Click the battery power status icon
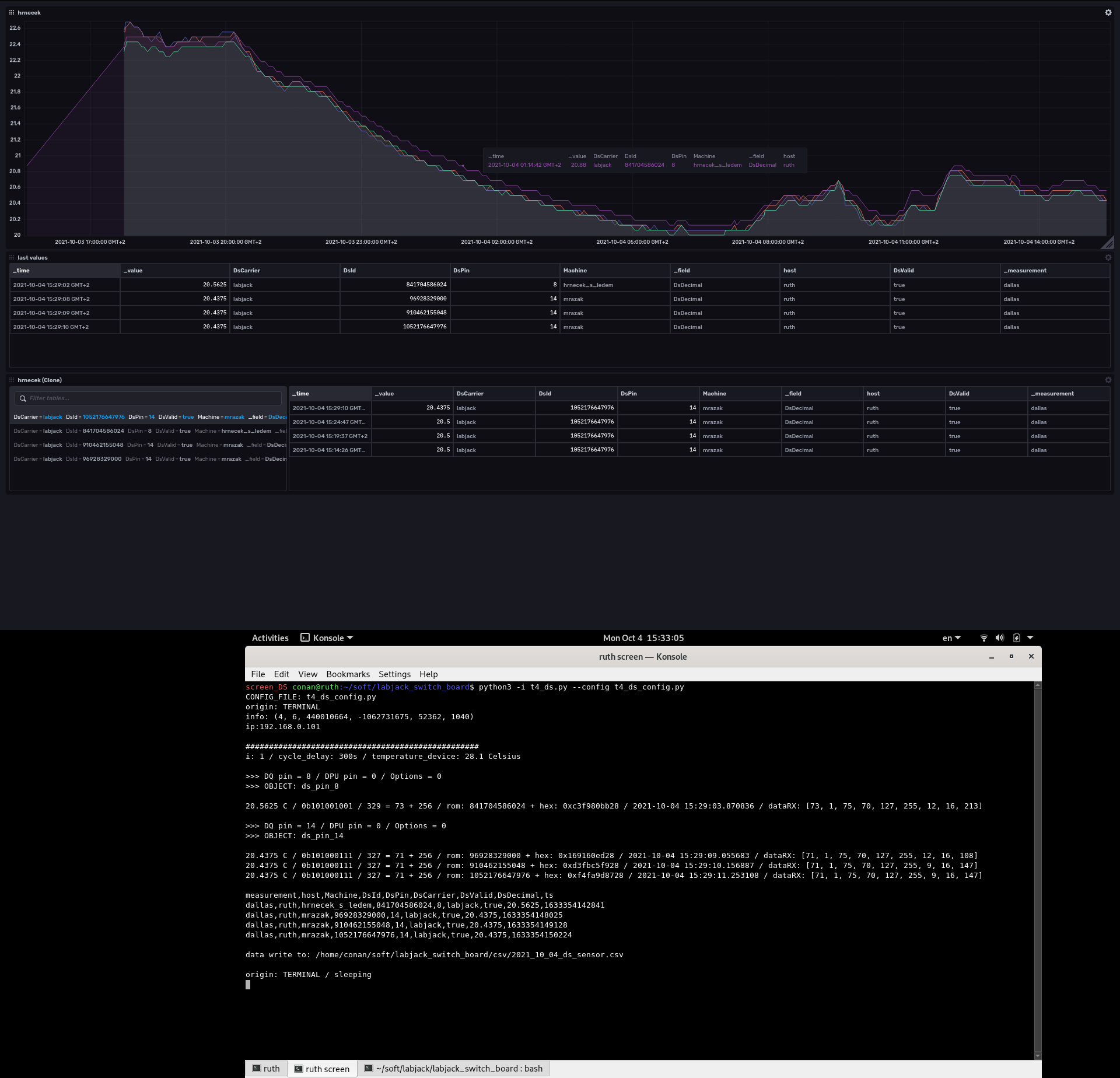 pos(1016,638)
